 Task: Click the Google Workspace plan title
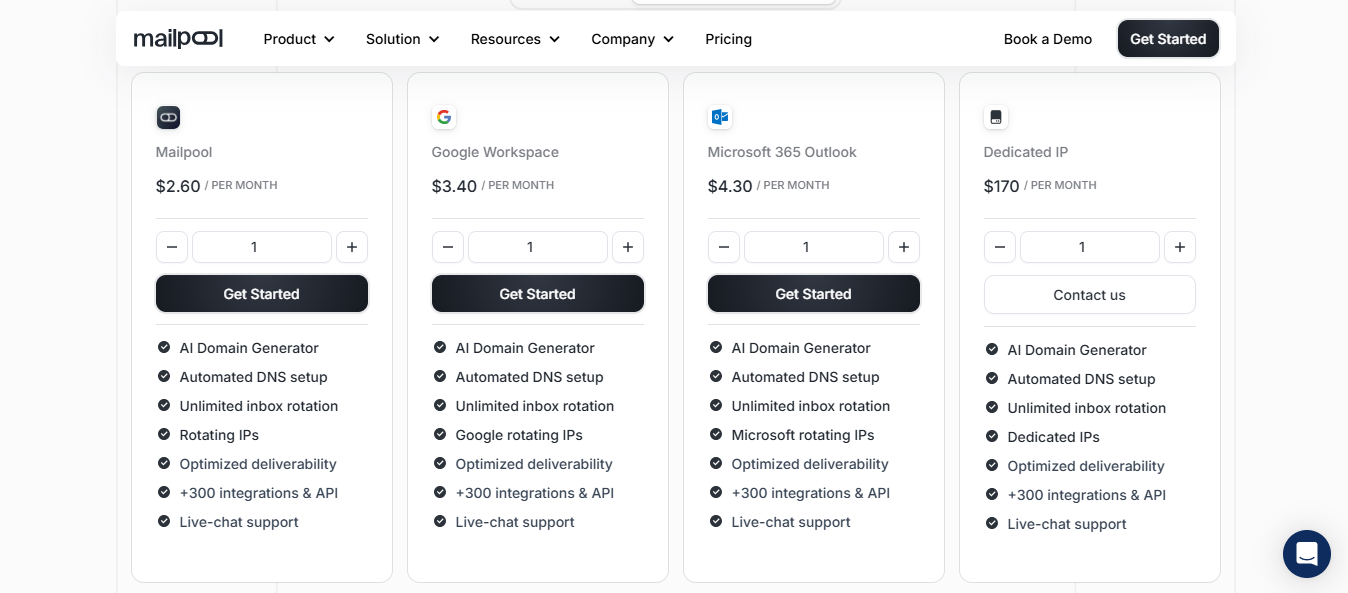(495, 152)
